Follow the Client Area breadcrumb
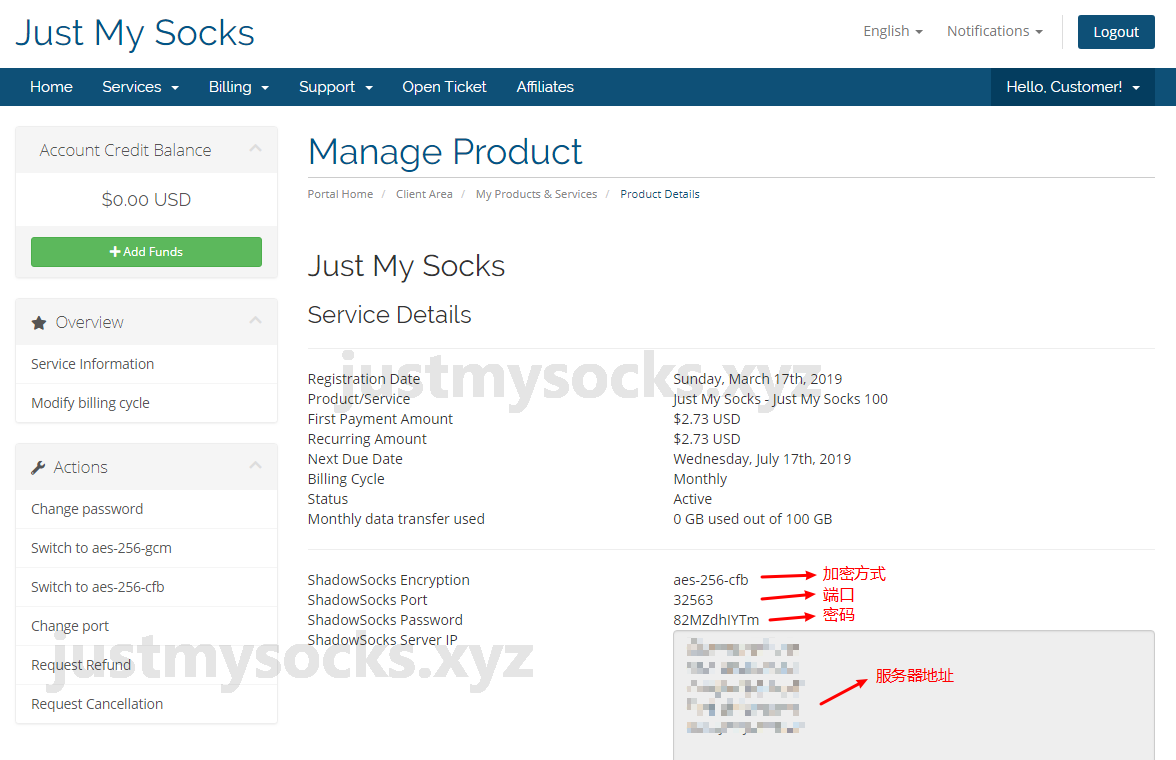 click(424, 194)
